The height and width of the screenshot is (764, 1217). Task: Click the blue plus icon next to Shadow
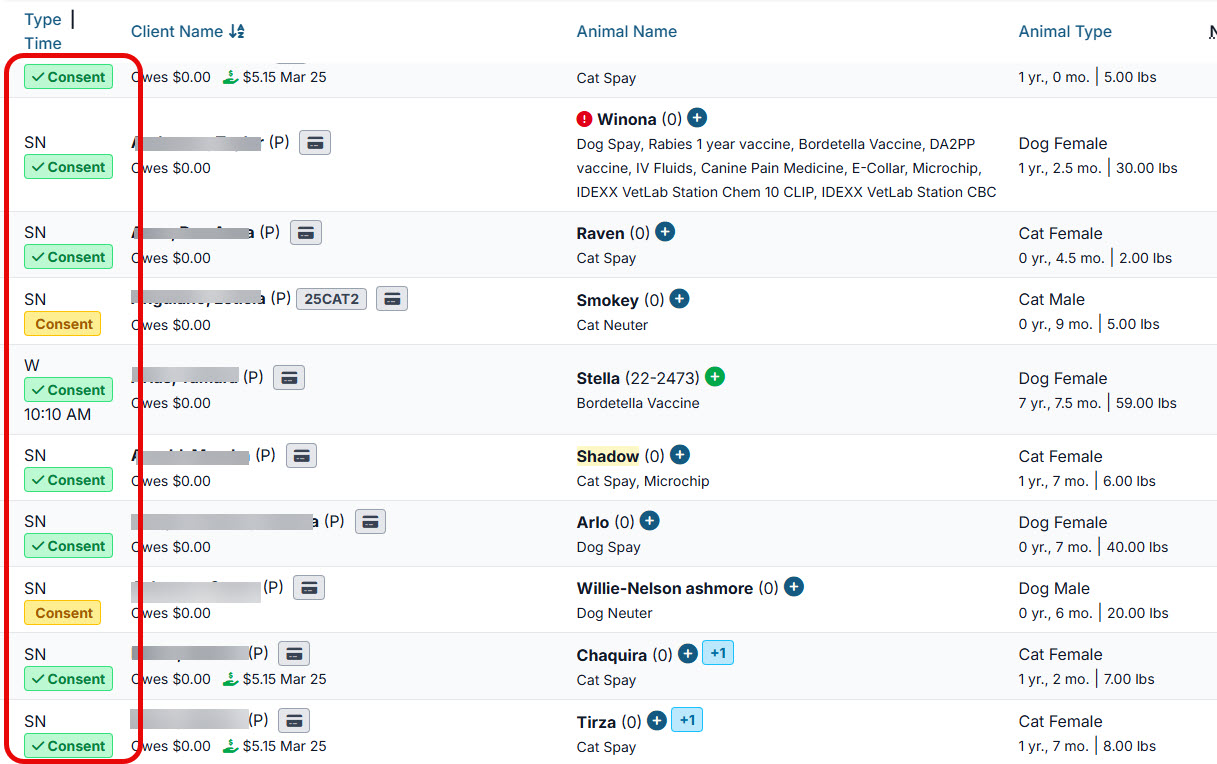tap(680, 455)
